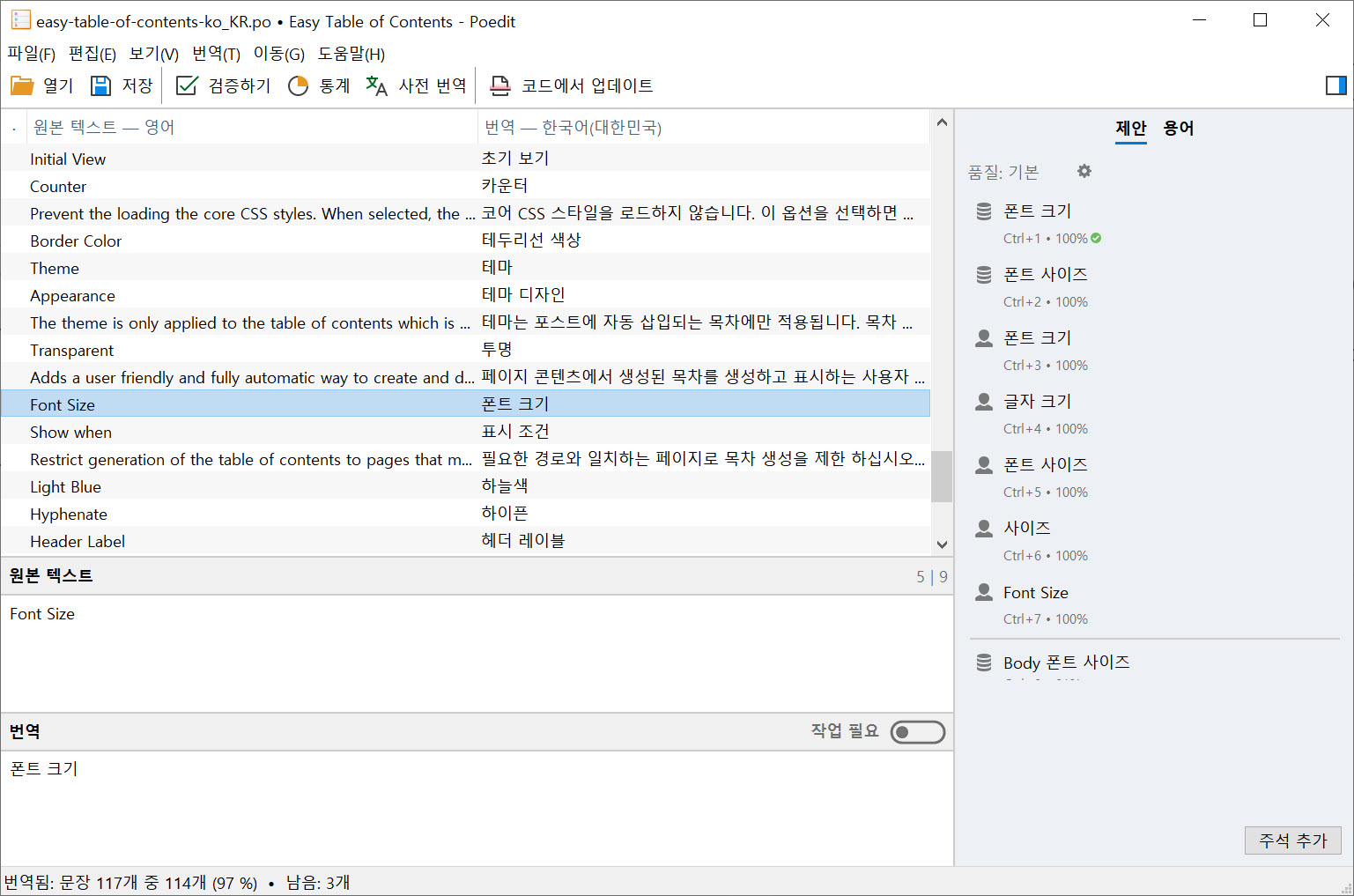Save the translation with the 저장 icon
This screenshot has height=896, width=1354.
tap(100, 85)
